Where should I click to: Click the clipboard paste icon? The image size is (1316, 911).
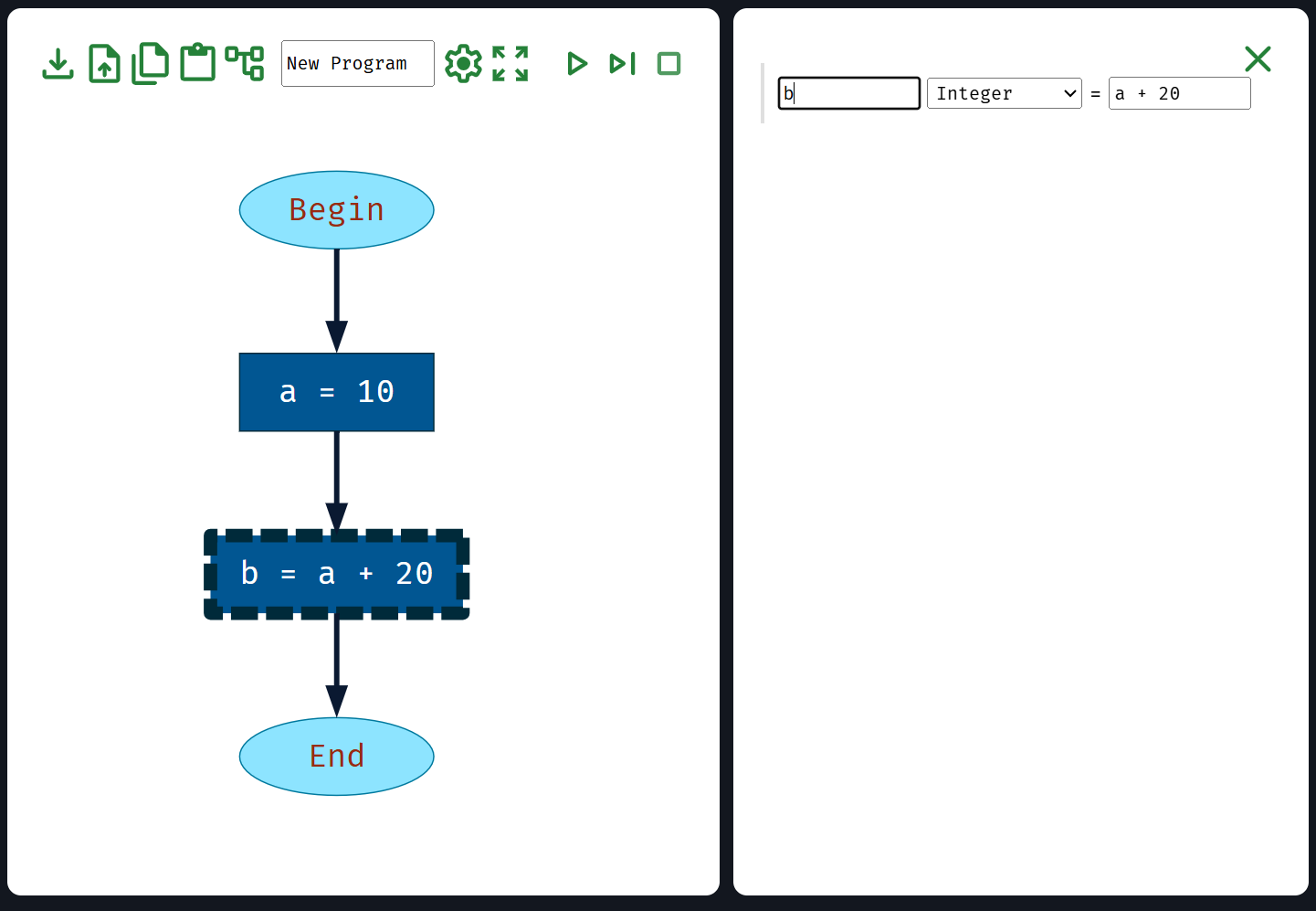(197, 64)
